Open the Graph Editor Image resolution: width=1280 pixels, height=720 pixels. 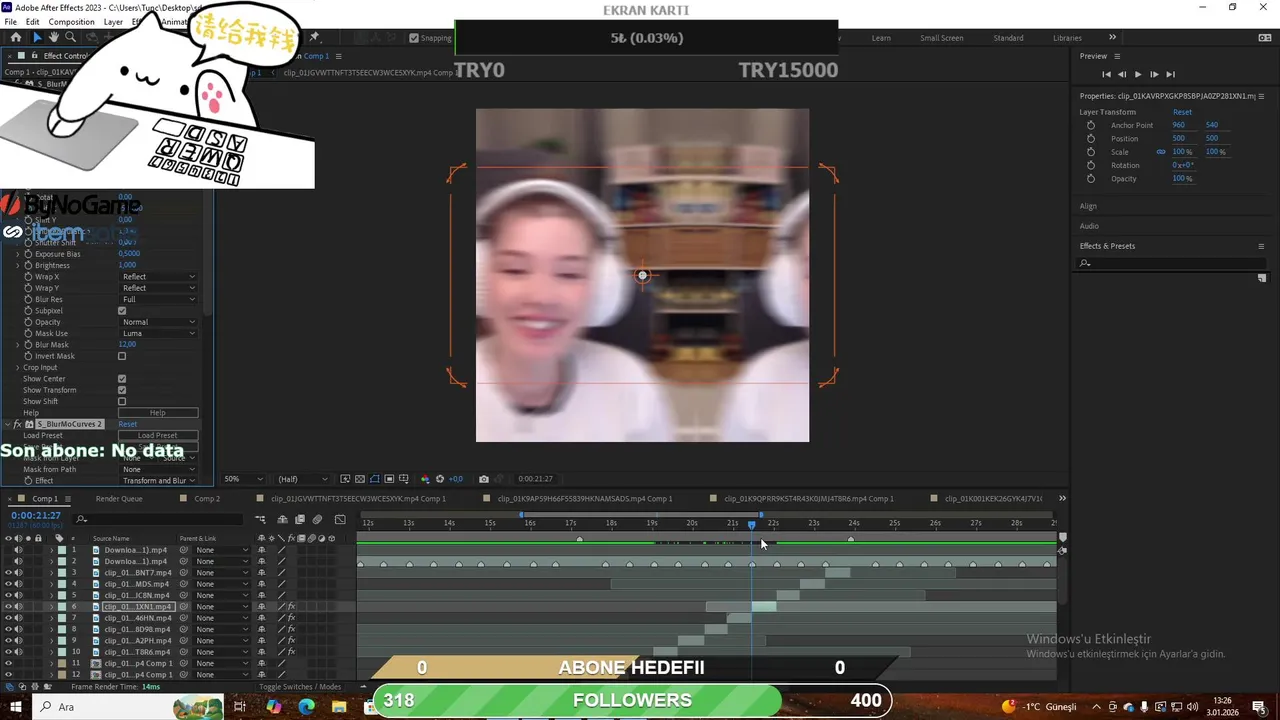(340, 519)
